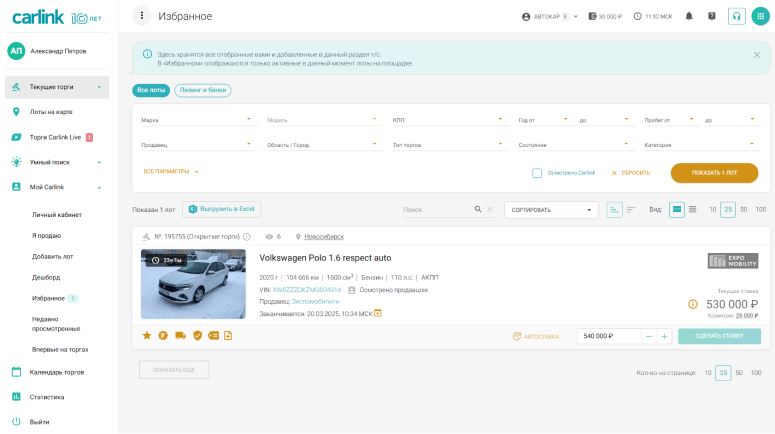Screen dimensions: 775x434
Task: Select the Лизинг и банки tab
Action: [x=203, y=90]
